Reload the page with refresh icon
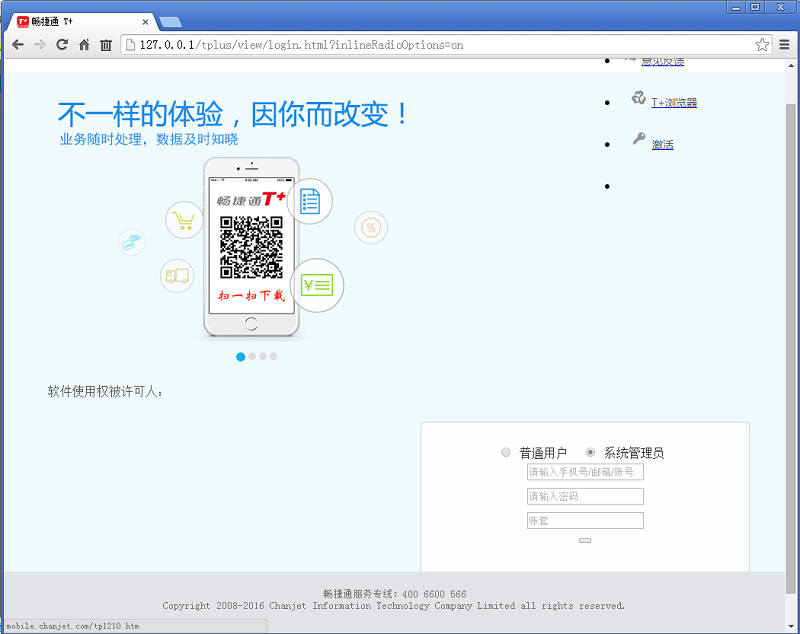Viewport: 800px width, 634px height. (62, 45)
